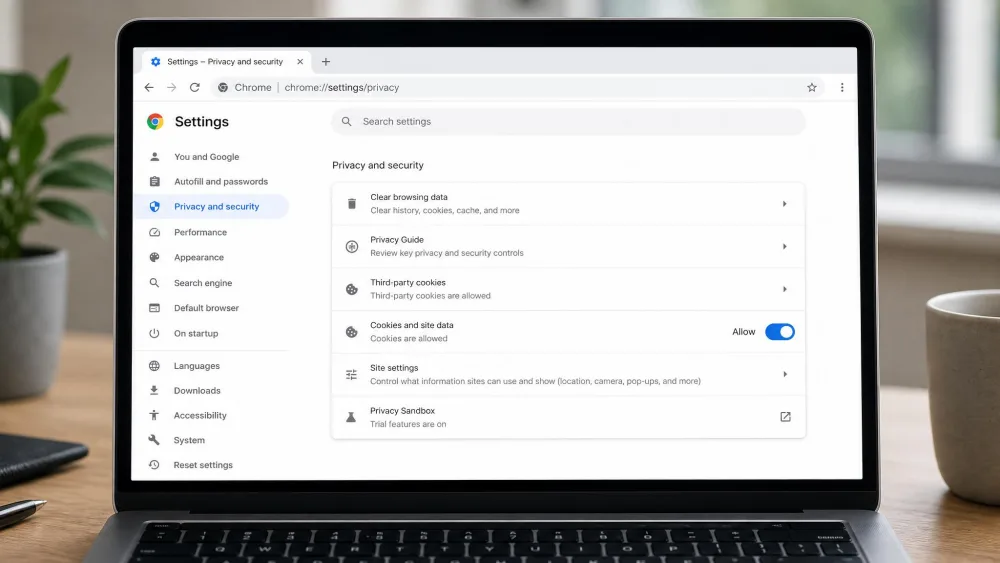Click the Reset settings history icon
This screenshot has height=563, width=1000.
click(x=154, y=465)
